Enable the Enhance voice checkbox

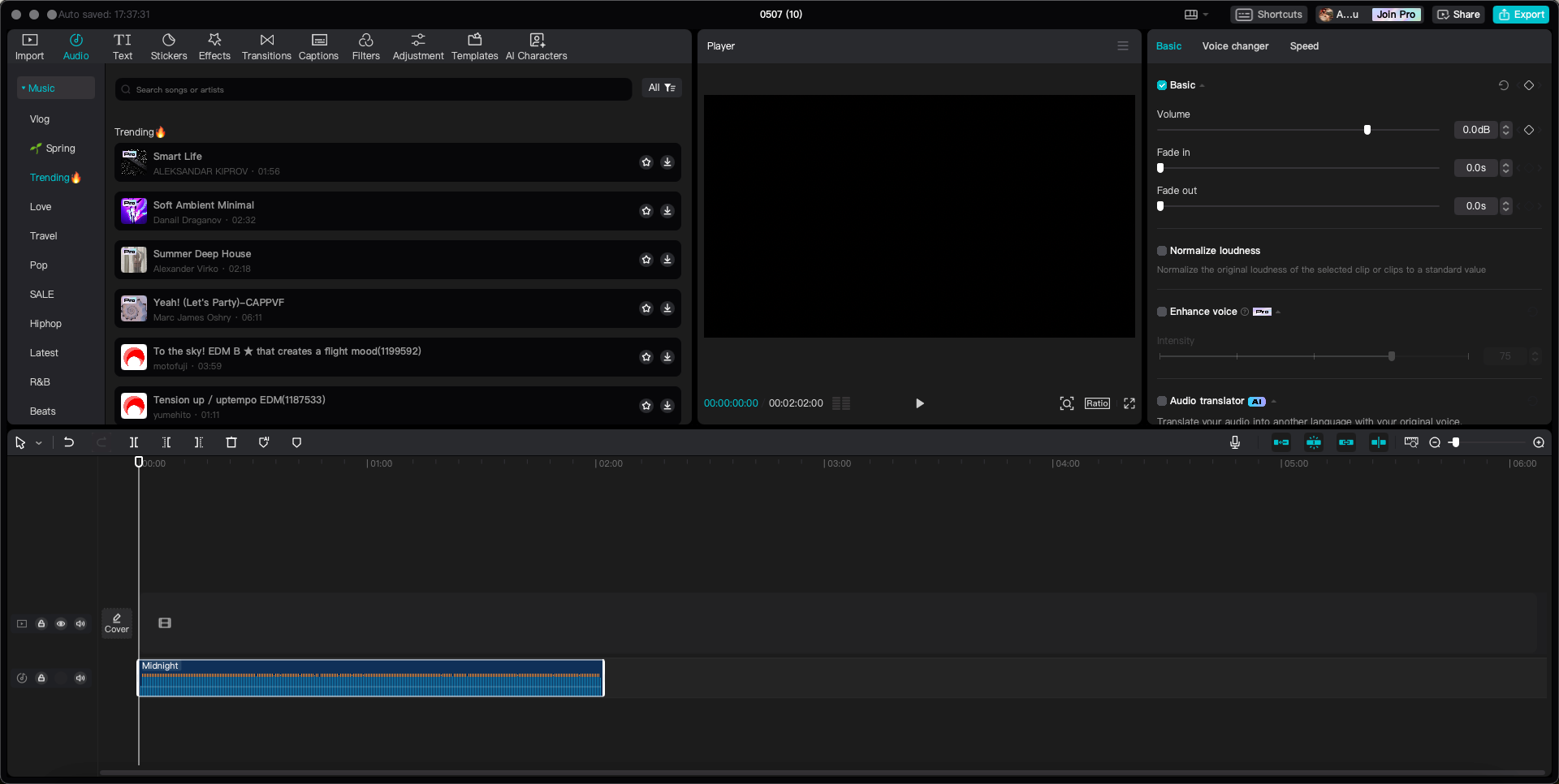[x=1161, y=312]
